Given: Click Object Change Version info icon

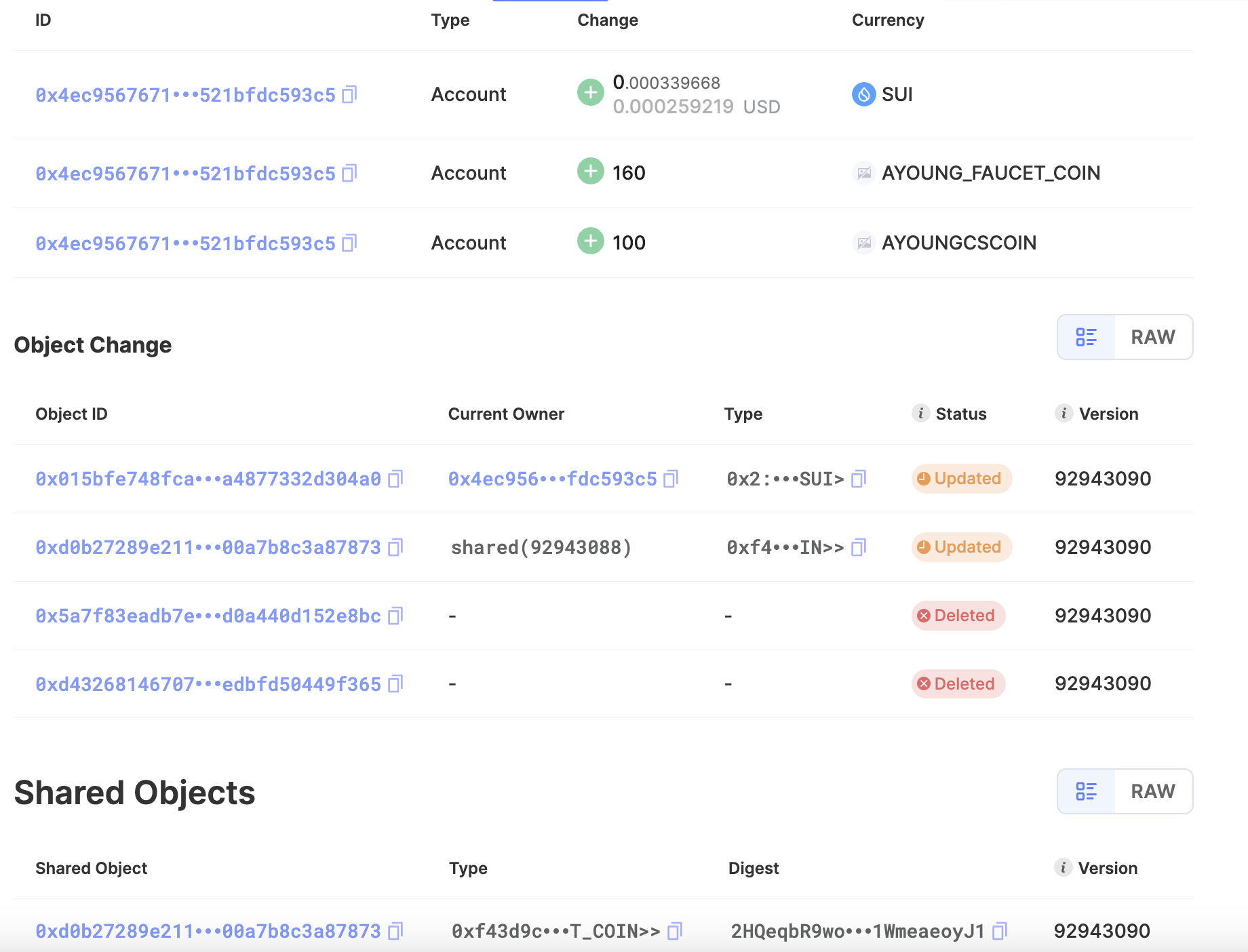Looking at the screenshot, I should pos(1064,414).
